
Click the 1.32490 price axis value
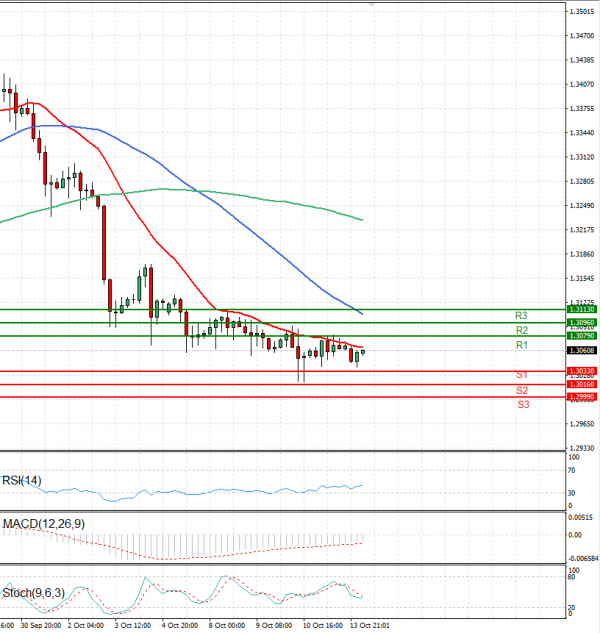click(x=582, y=205)
